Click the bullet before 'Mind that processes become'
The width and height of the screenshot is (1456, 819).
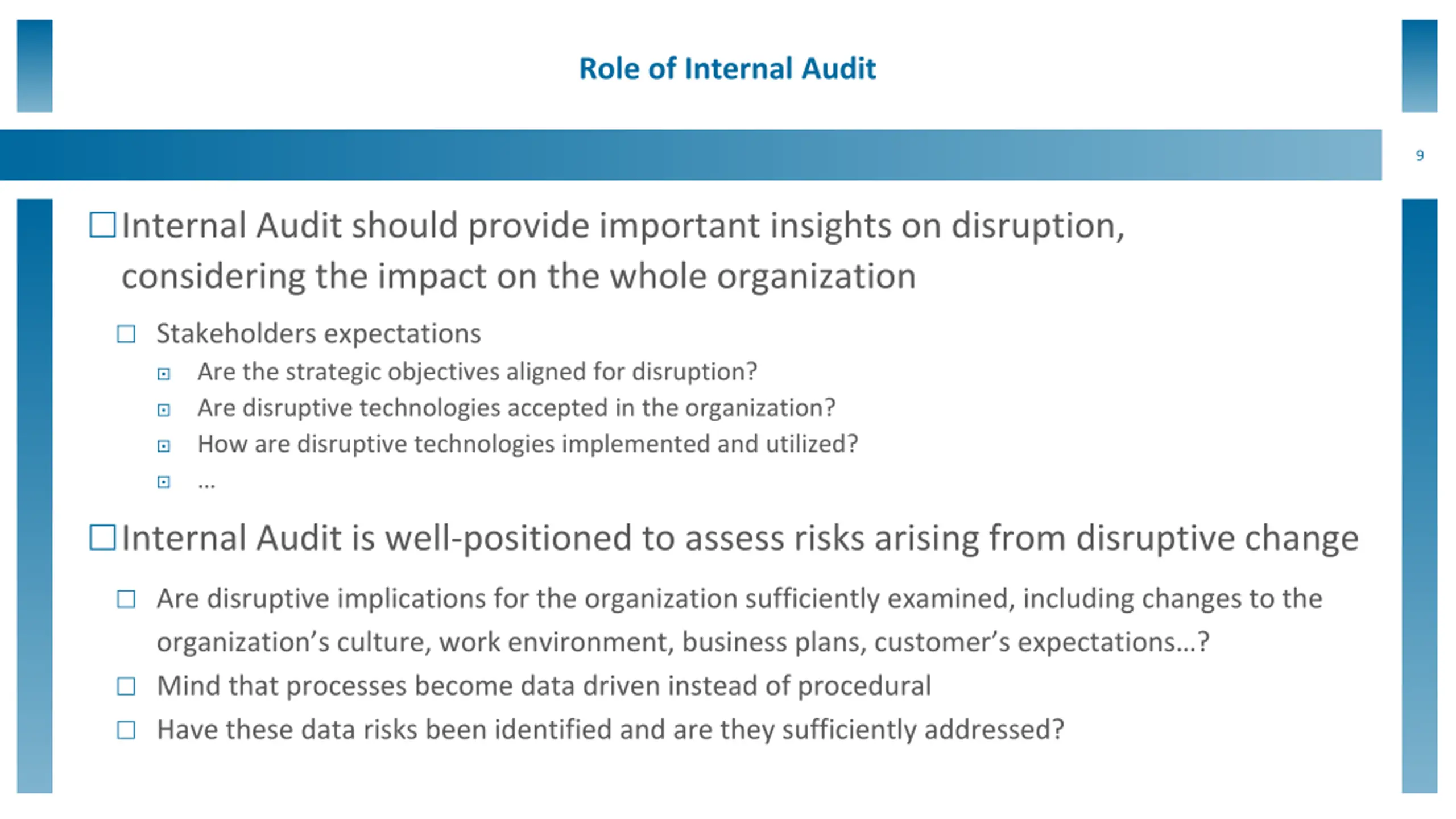(126, 686)
